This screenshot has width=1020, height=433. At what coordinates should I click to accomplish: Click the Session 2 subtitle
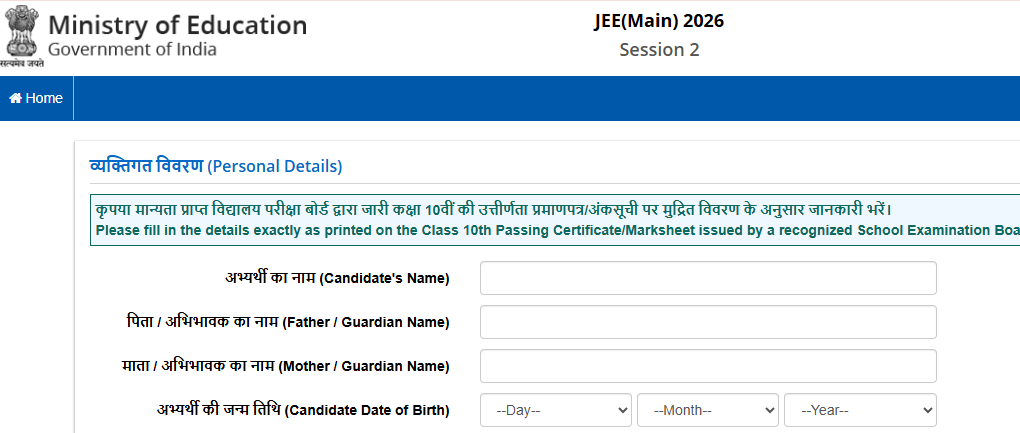659,50
